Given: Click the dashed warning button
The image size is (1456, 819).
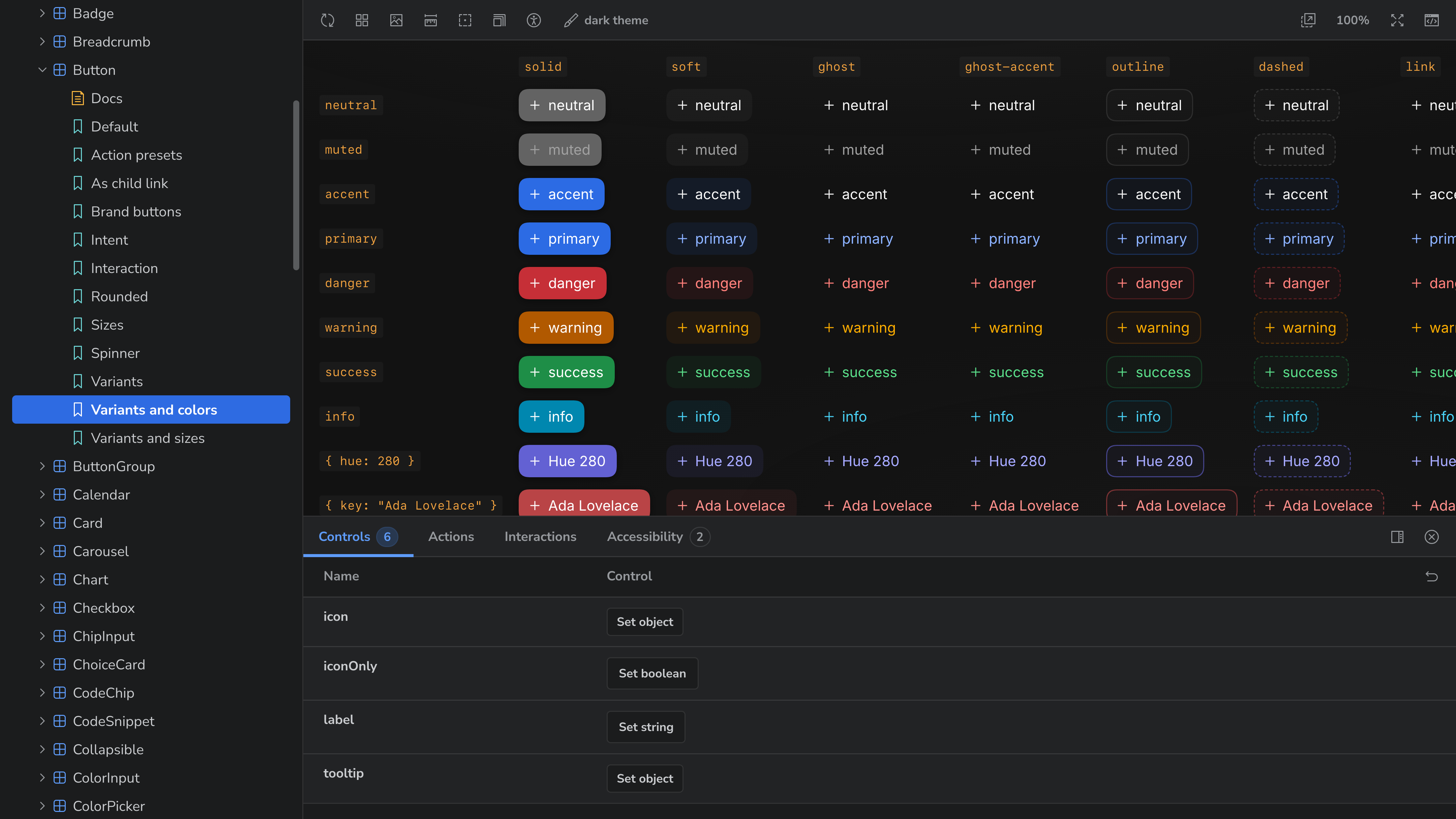Looking at the screenshot, I should pos(1301,328).
